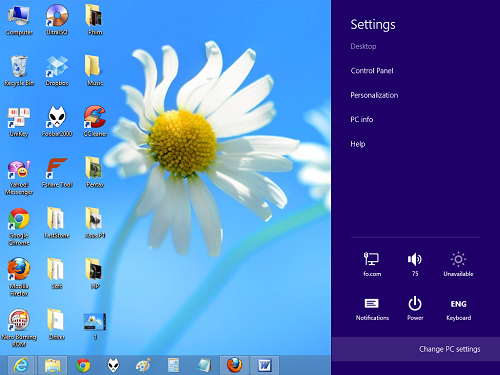Select the Soft folder on the desktop
Screen dimensions: 500x375
point(57,273)
